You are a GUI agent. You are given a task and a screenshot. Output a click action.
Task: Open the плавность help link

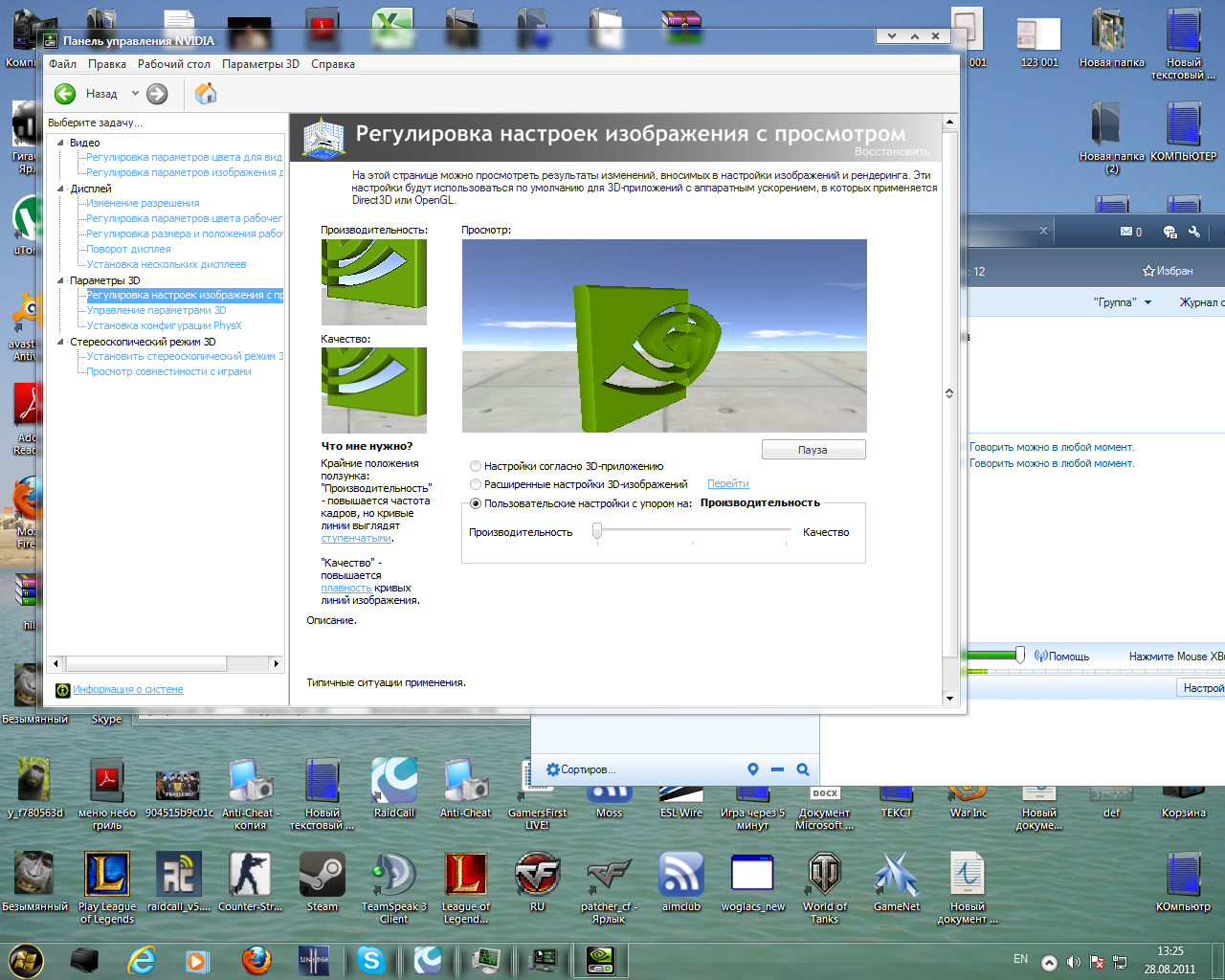(x=345, y=588)
